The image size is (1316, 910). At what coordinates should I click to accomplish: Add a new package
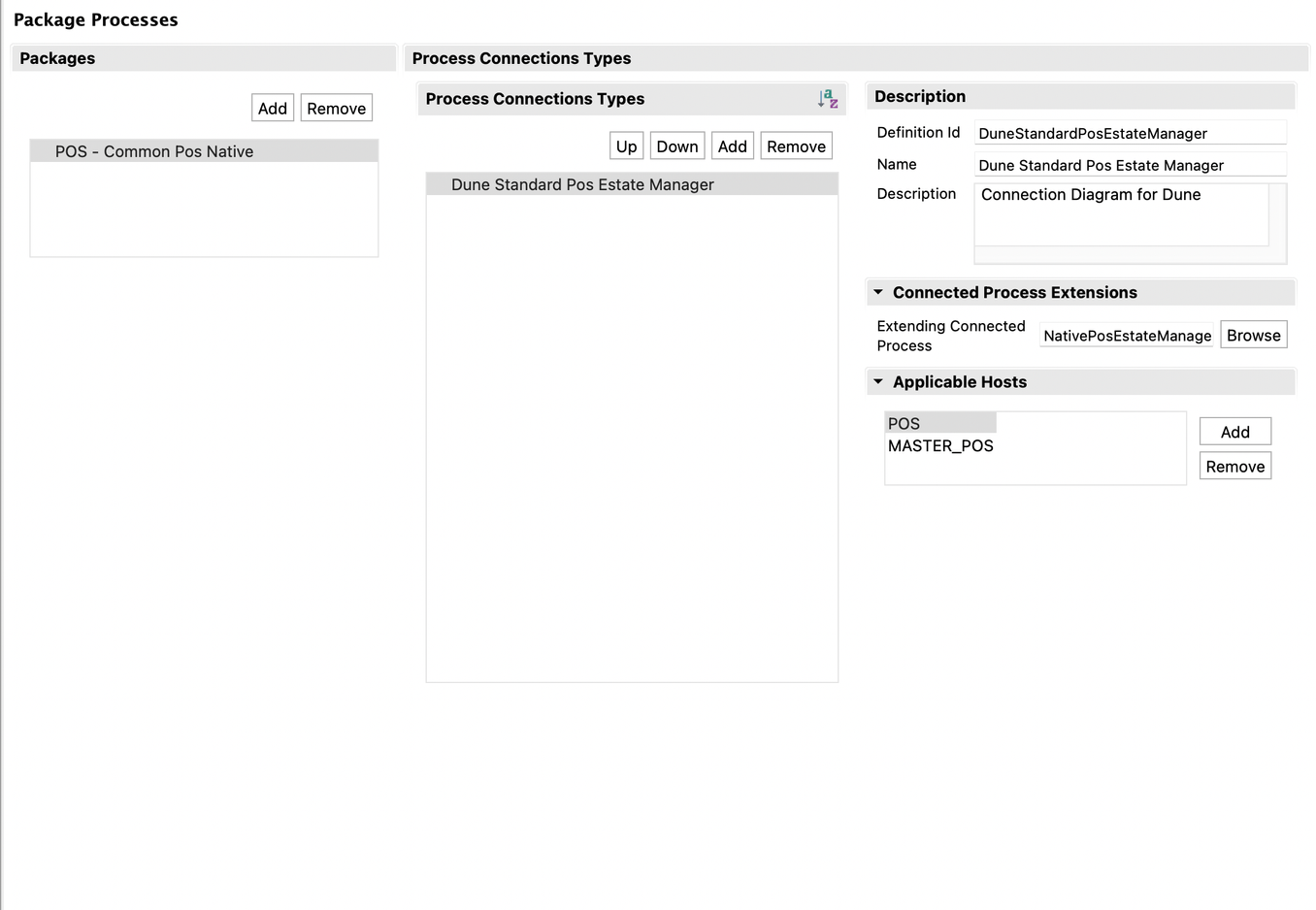click(x=273, y=108)
